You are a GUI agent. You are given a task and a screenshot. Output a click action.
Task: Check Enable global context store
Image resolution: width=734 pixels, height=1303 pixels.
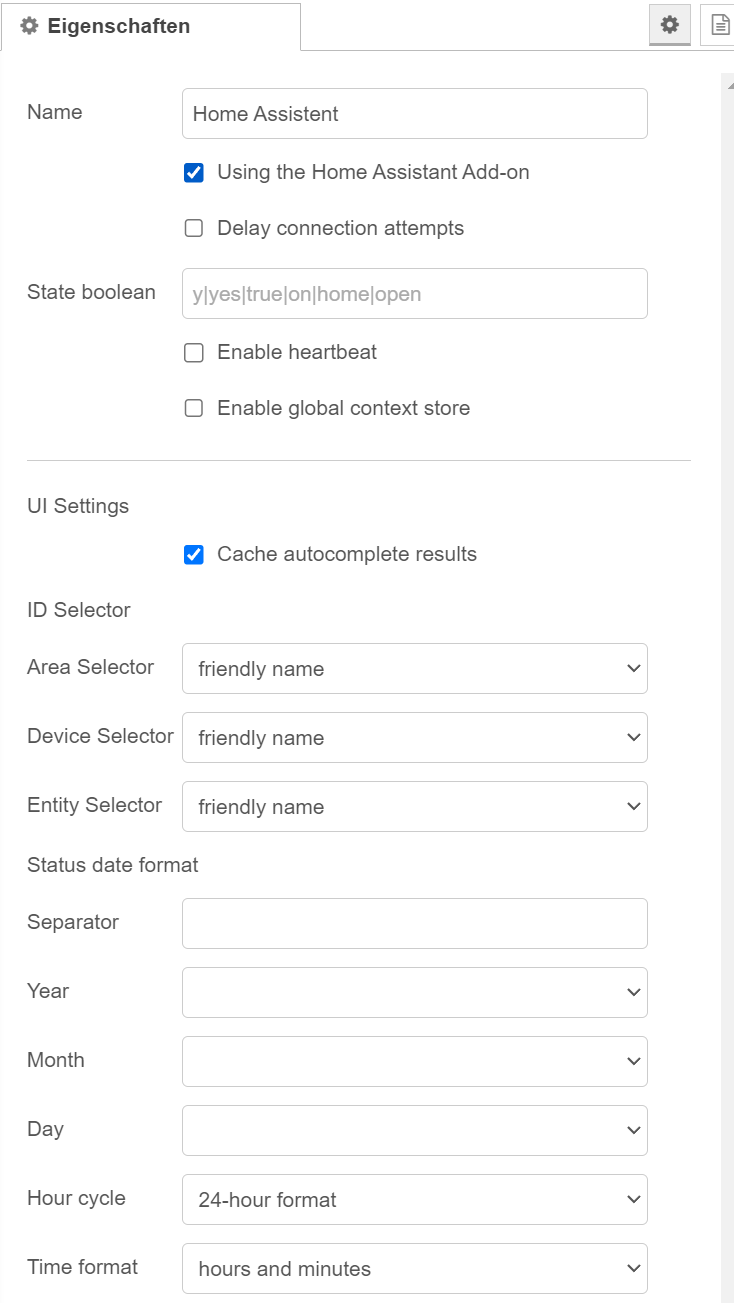click(194, 408)
